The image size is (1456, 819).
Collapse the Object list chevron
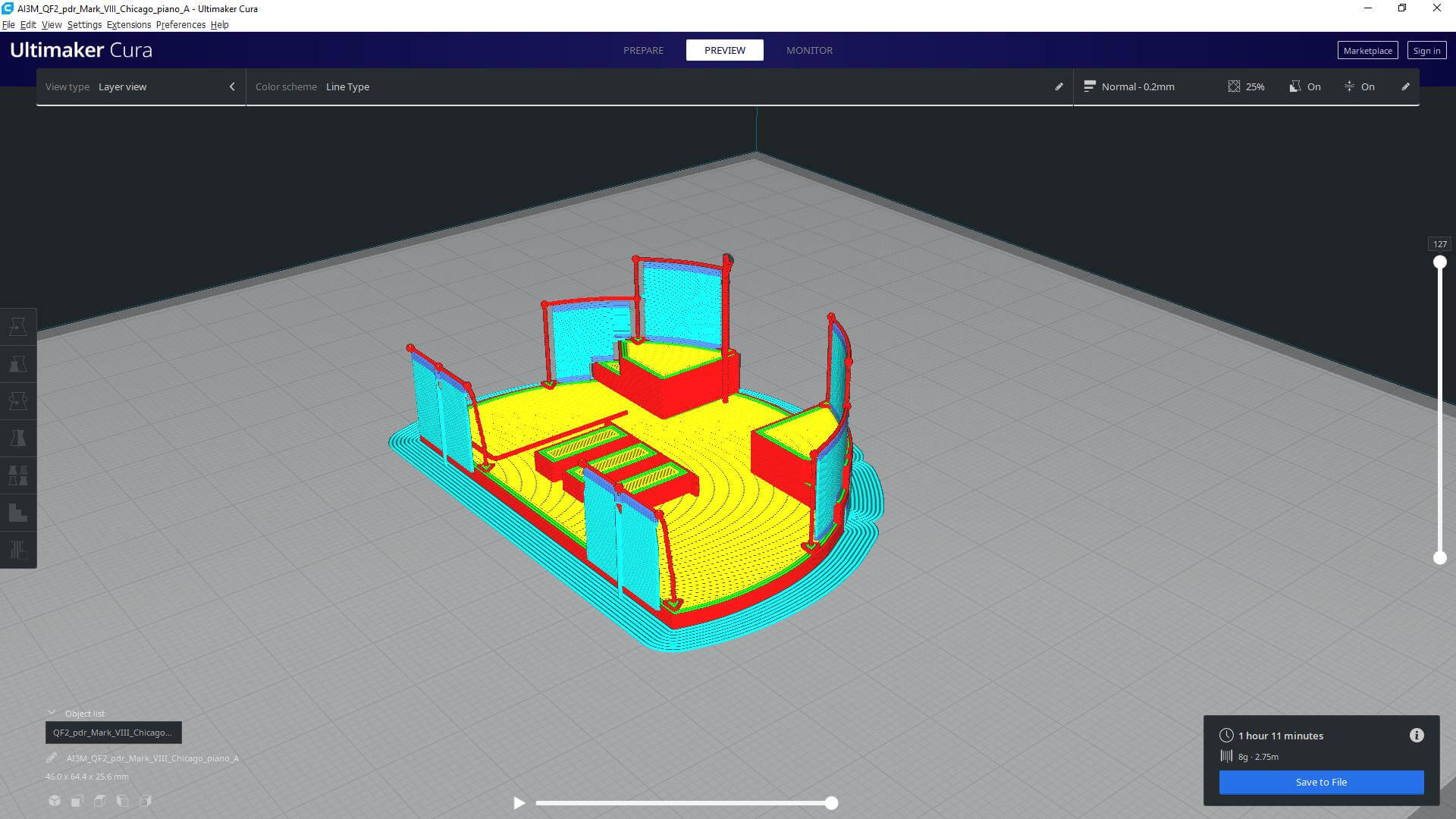pos(52,713)
